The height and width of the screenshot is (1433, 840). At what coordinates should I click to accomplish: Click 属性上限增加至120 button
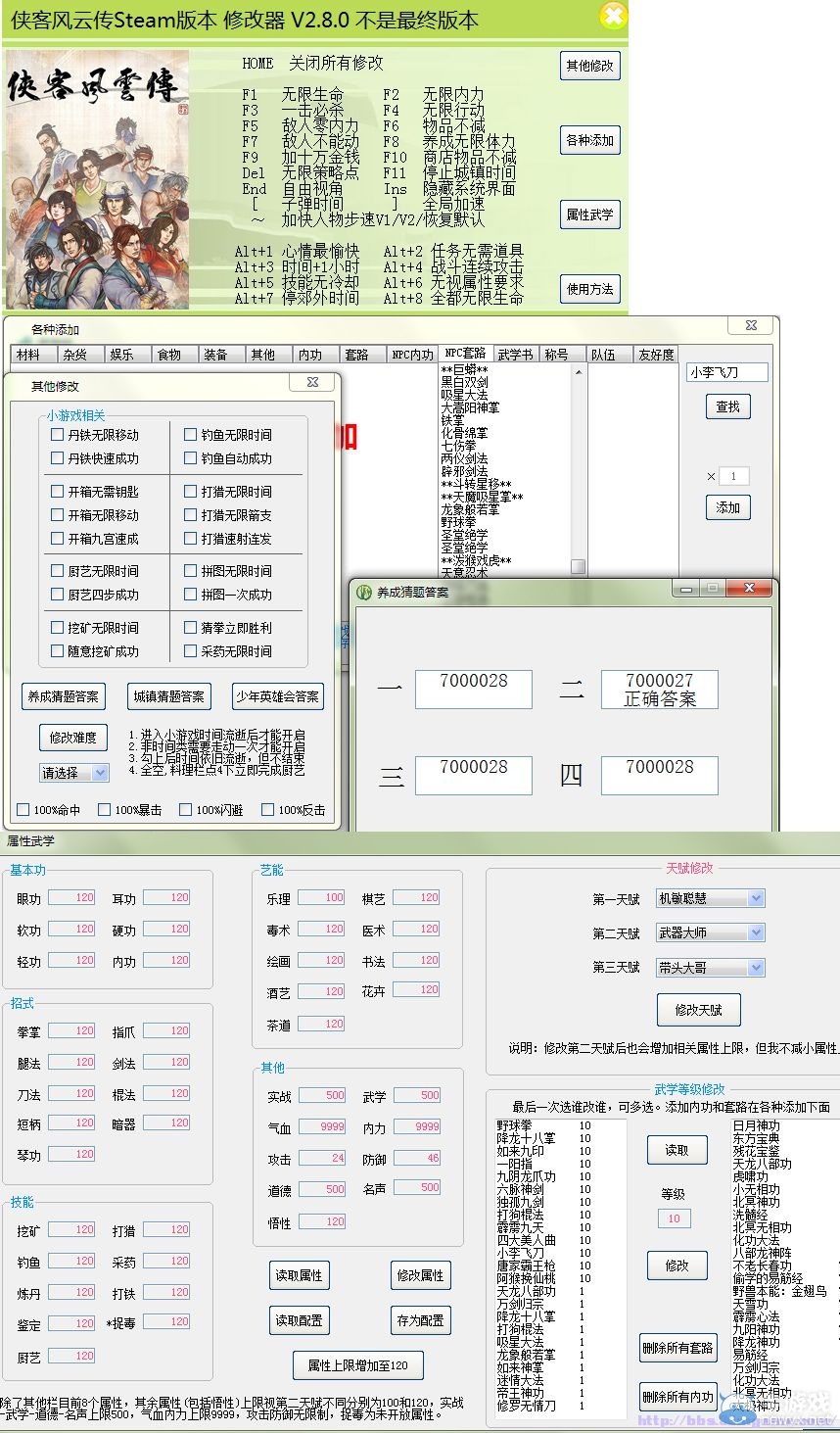pos(358,1365)
